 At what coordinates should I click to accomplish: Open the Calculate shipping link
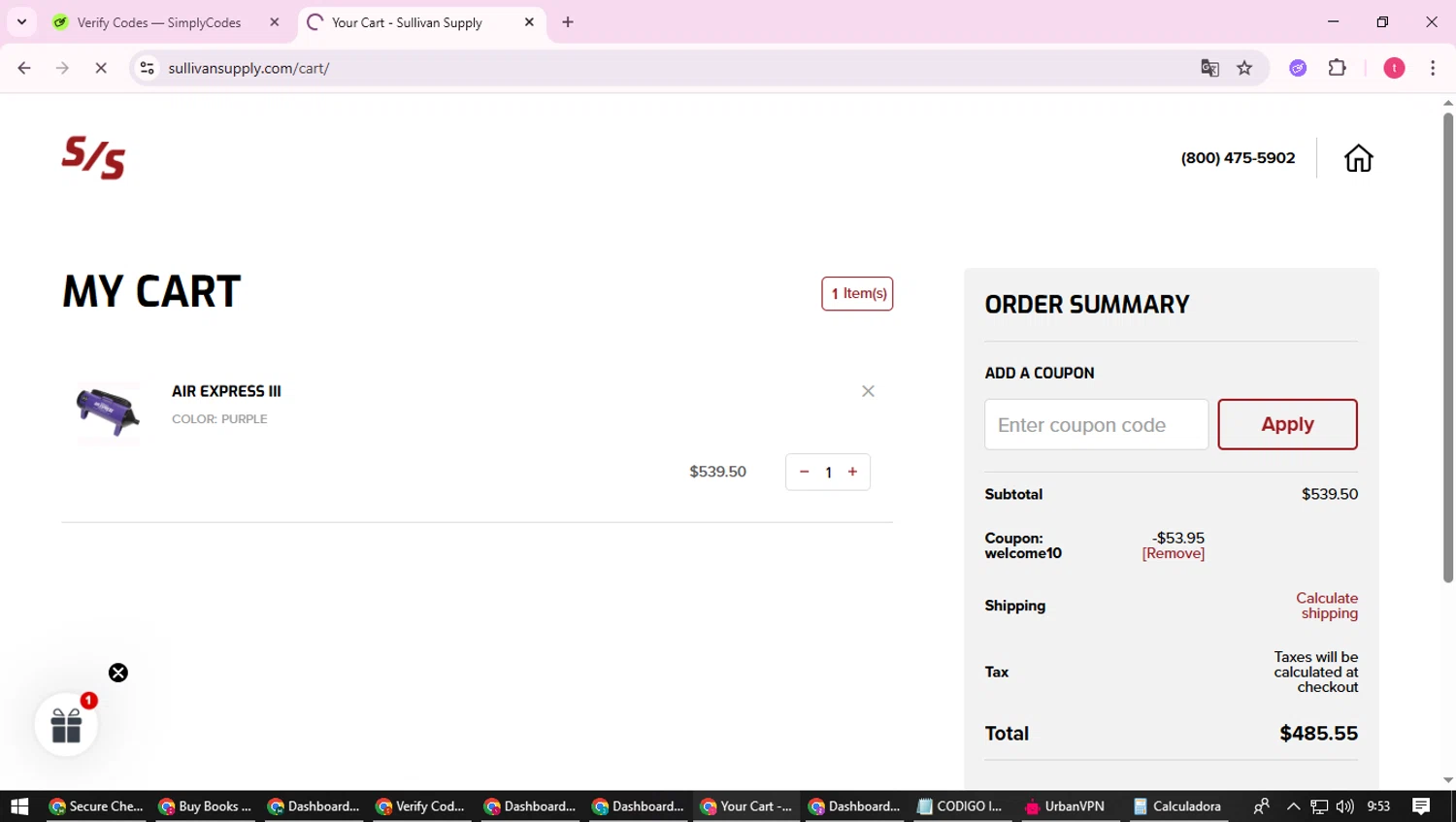coord(1327,606)
